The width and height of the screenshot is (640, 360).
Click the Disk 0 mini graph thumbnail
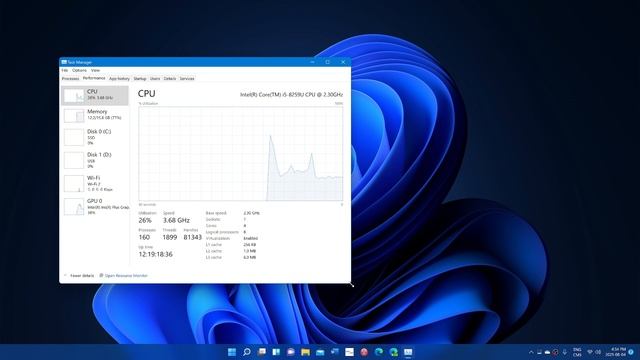74,137
